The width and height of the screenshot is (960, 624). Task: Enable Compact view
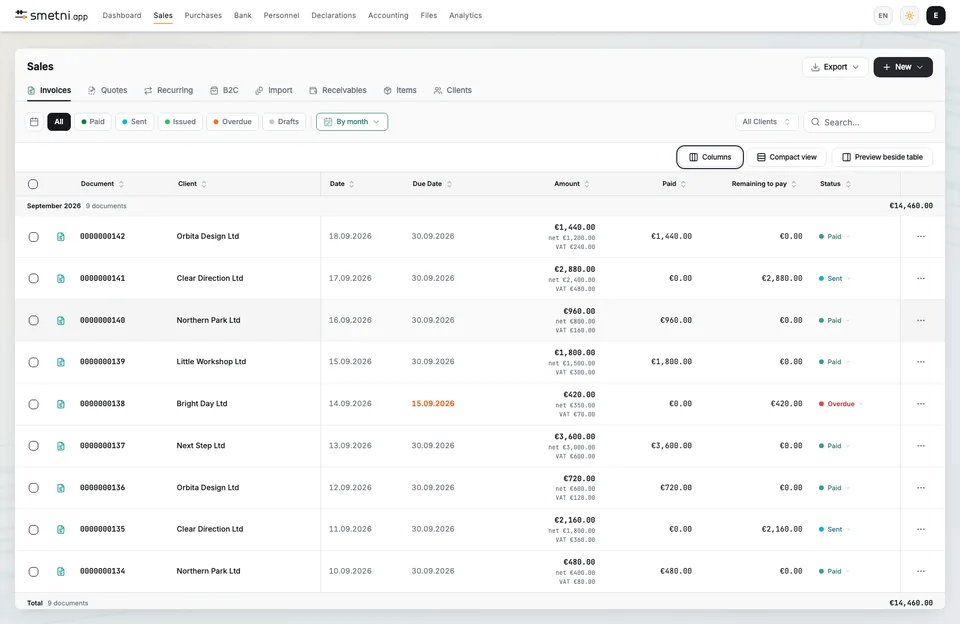point(786,157)
